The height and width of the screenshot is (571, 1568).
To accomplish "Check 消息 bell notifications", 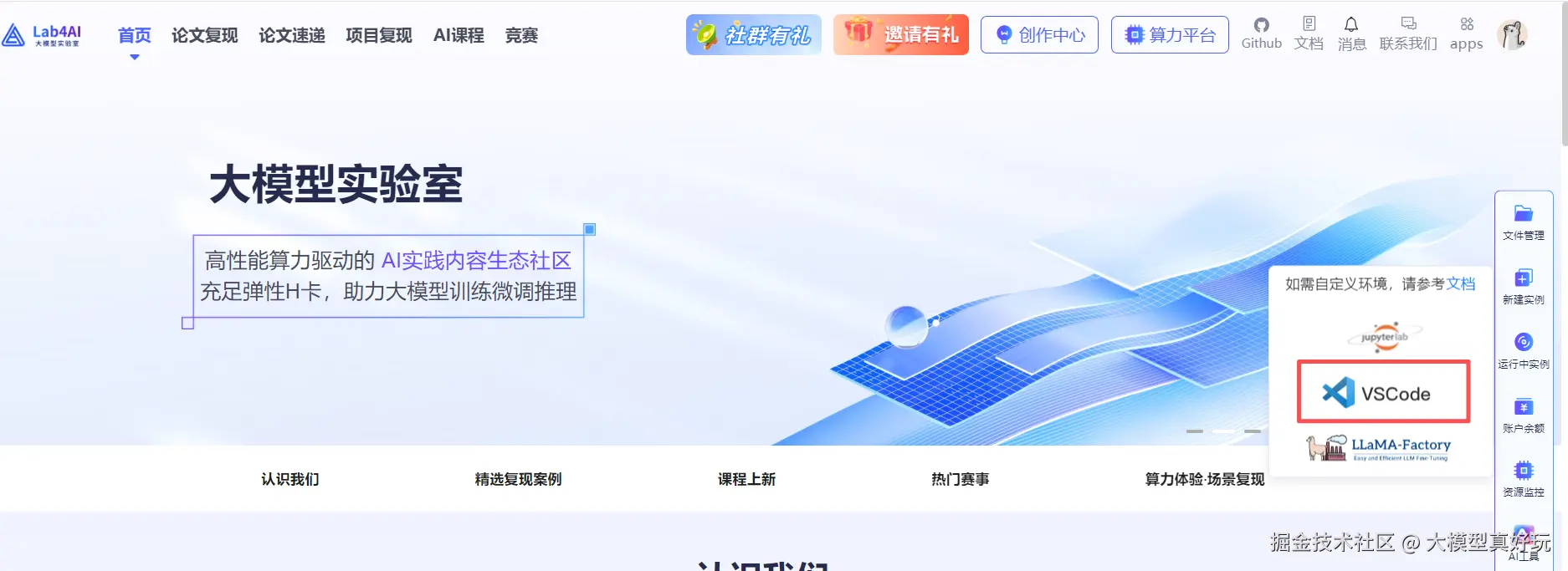I will (1351, 33).
